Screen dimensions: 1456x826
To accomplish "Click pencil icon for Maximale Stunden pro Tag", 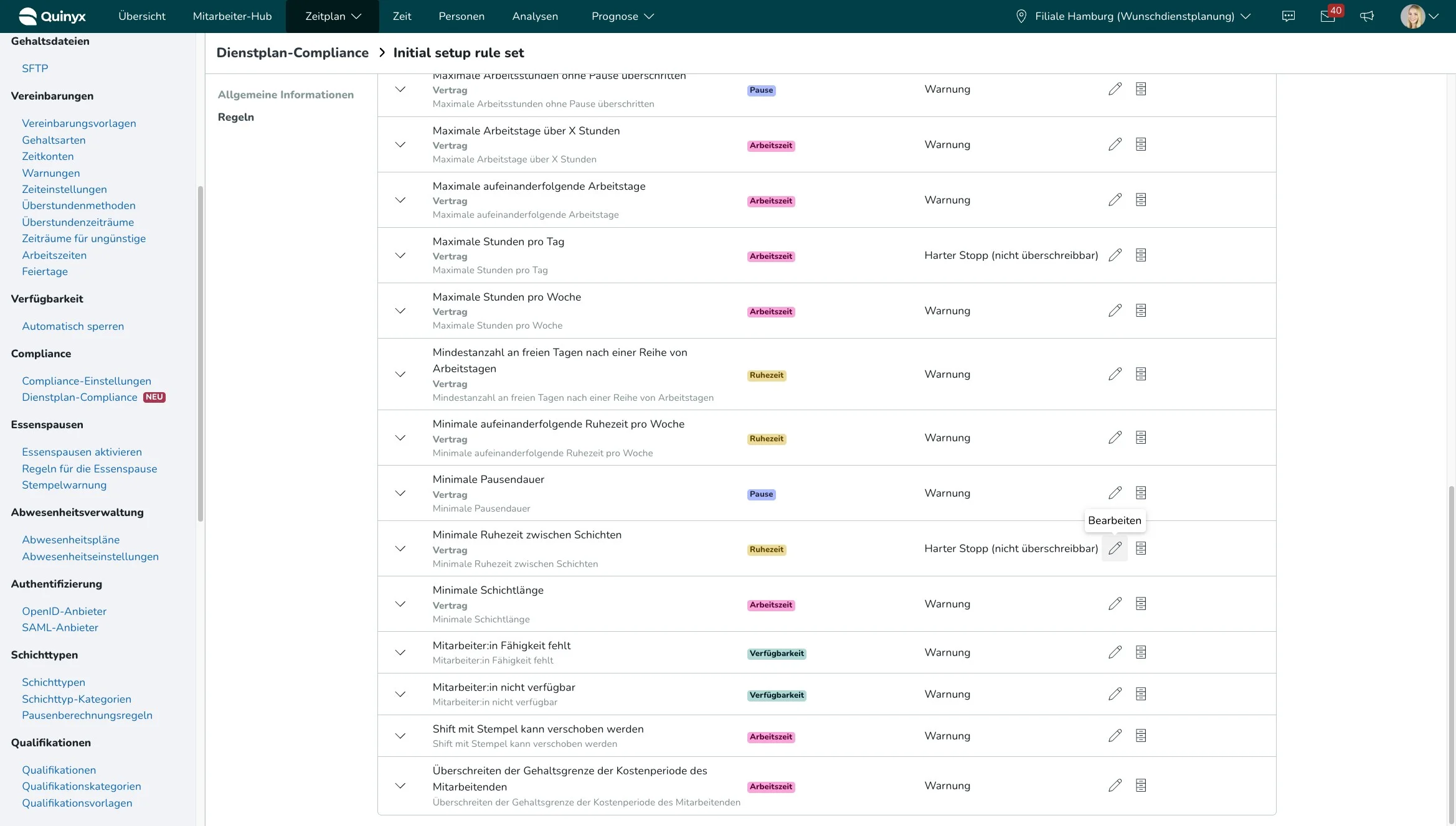I will 1115,255.
